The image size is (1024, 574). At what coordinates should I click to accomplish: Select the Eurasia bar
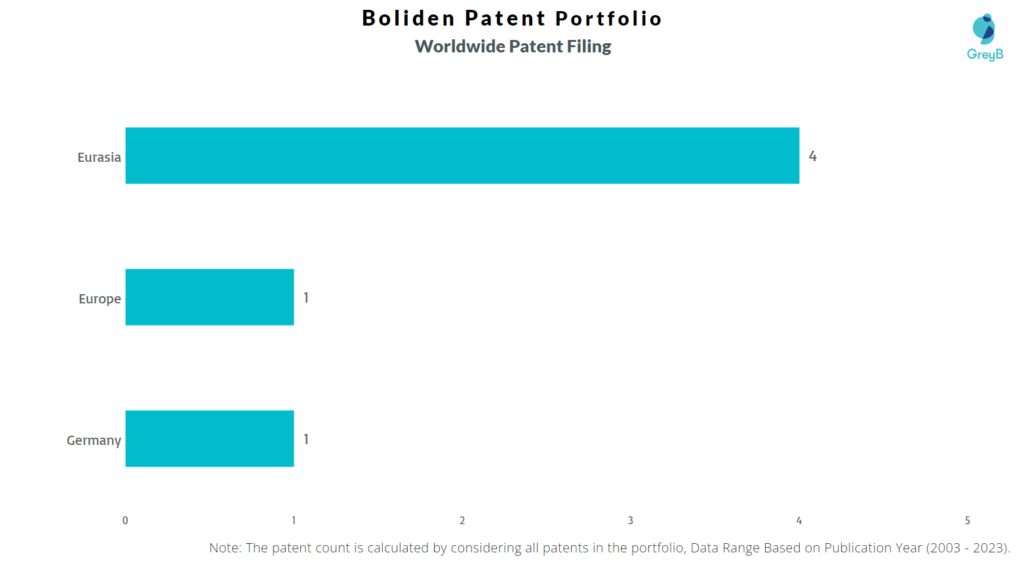point(462,155)
